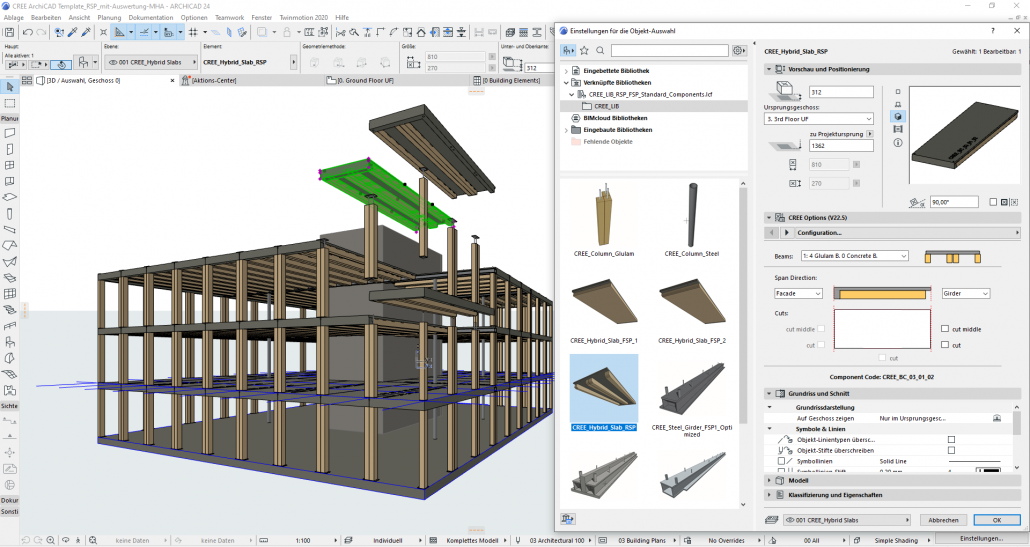This screenshot has width=1030, height=547.
Task: Click the Undo arrow in toolbar
Action: (x=27, y=33)
